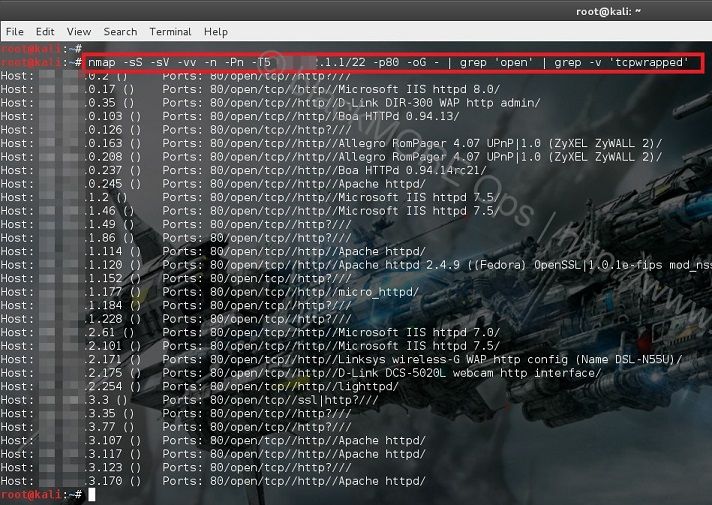Image resolution: width=712 pixels, height=505 pixels.
Task: Select '80/open/tcp//ssl|http?///' text
Action: (294, 400)
